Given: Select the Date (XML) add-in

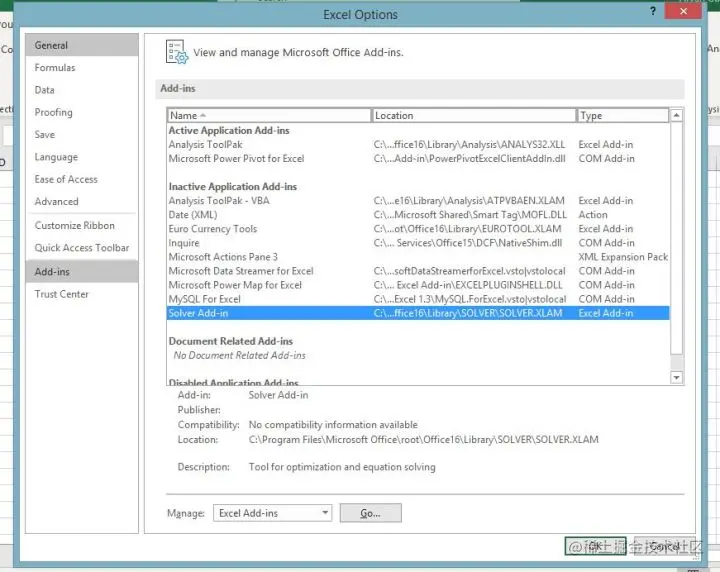Looking at the screenshot, I should click(x=418, y=215).
